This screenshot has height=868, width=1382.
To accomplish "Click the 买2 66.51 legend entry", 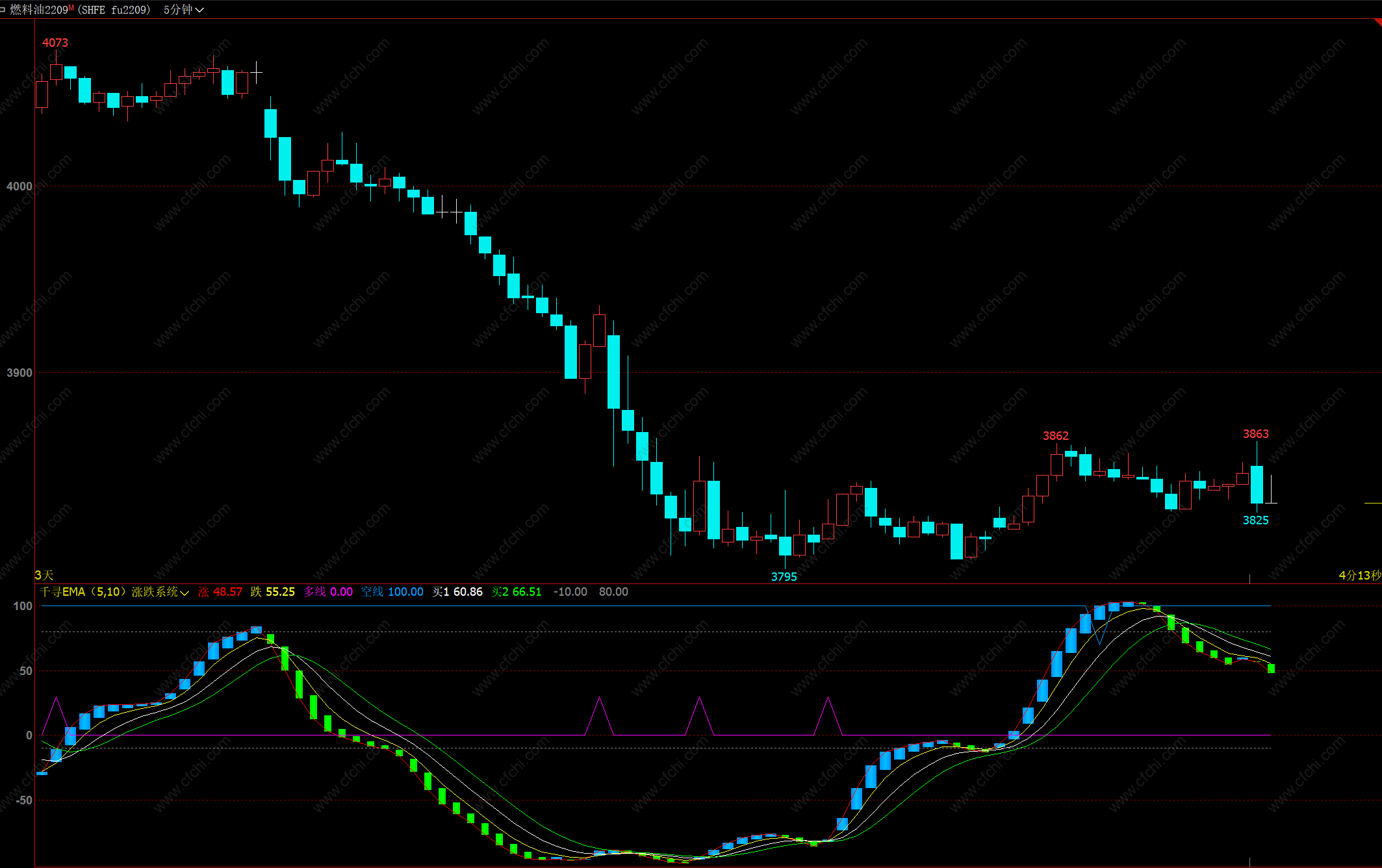I will [x=517, y=592].
